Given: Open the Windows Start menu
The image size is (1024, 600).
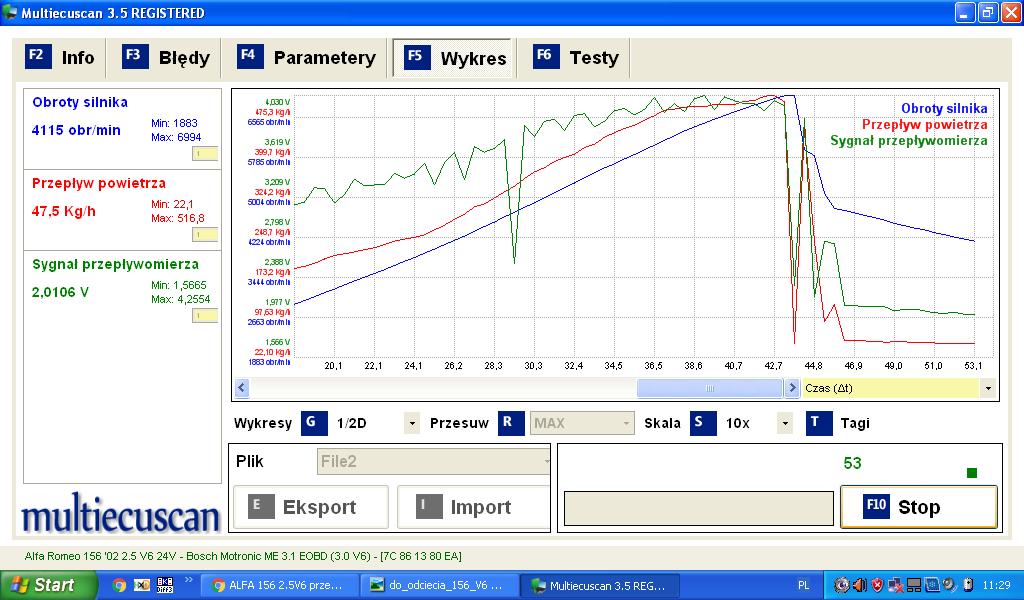Looking at the screenshot, I should (48, 585).
